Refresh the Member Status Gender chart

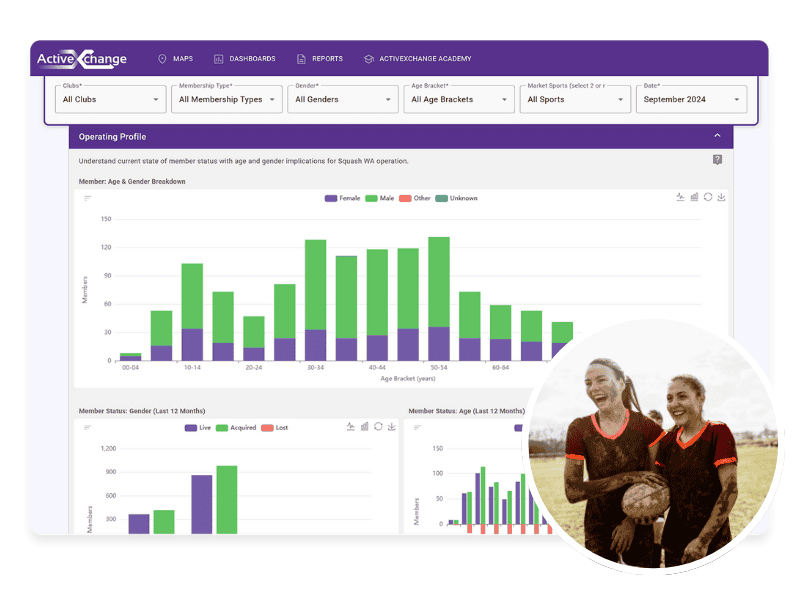click(378, 427)
